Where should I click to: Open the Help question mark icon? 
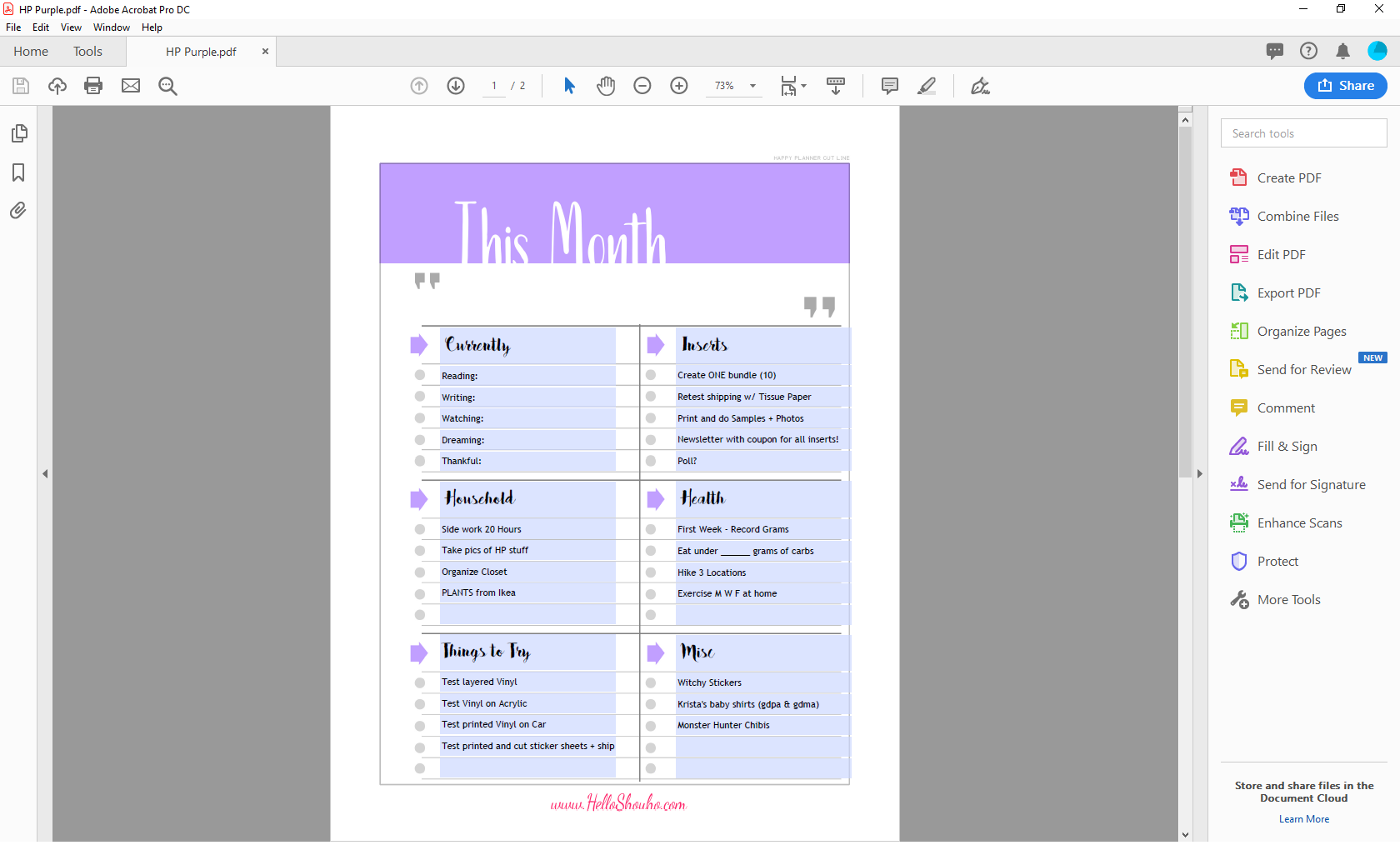1309,51
